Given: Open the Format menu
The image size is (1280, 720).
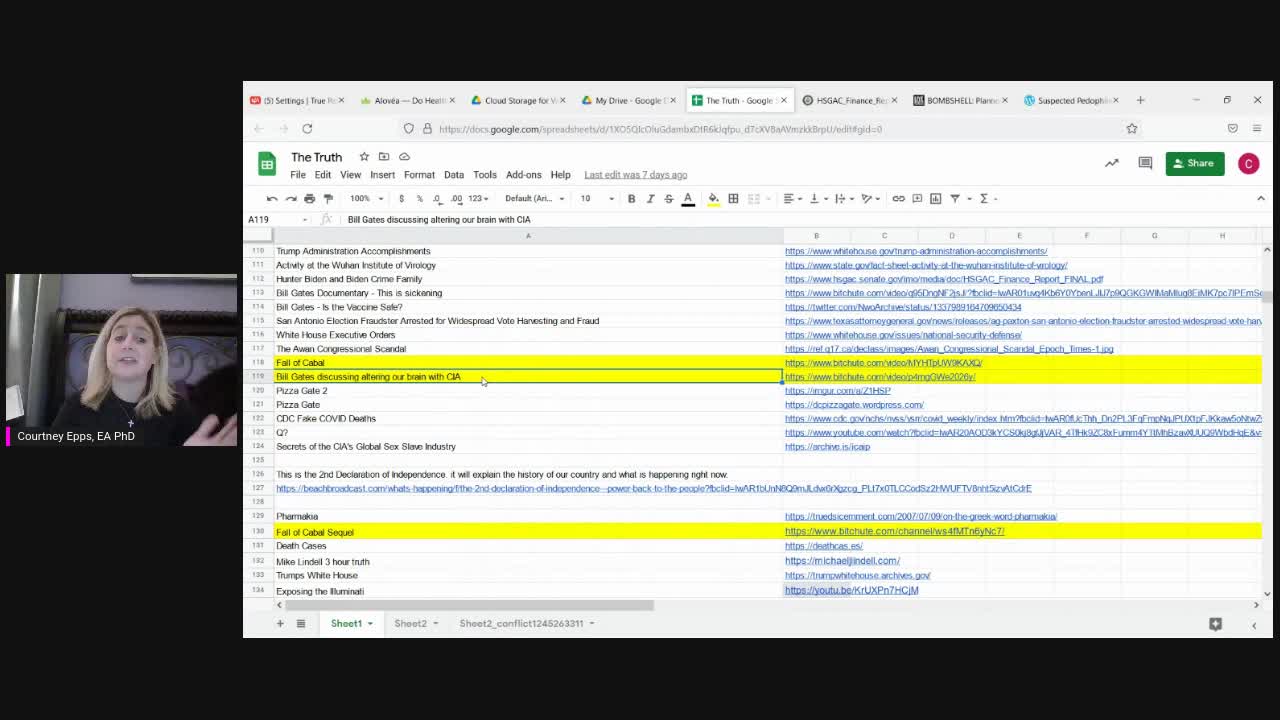Looking at the screenshot, I should click(419, 175).
